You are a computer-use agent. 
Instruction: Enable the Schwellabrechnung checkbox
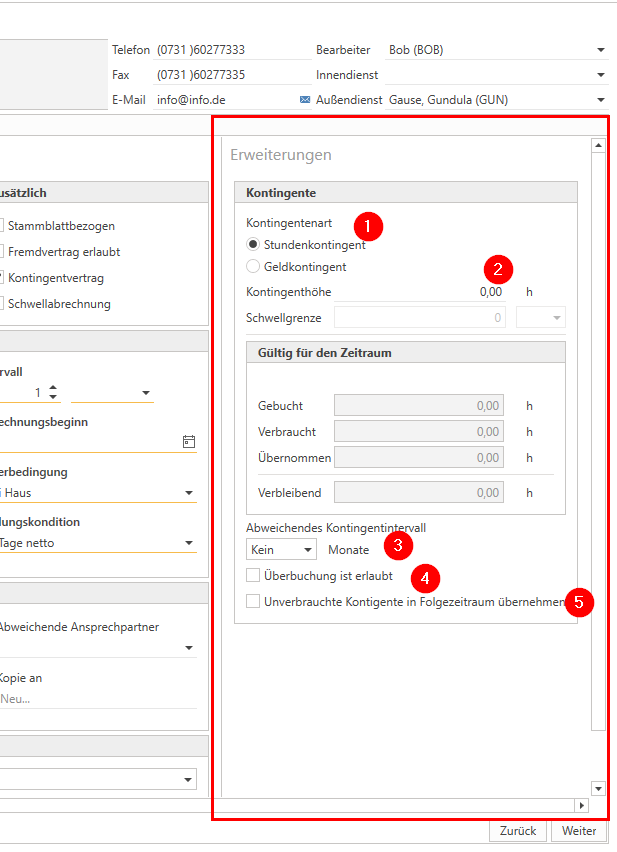coord(3,304)
